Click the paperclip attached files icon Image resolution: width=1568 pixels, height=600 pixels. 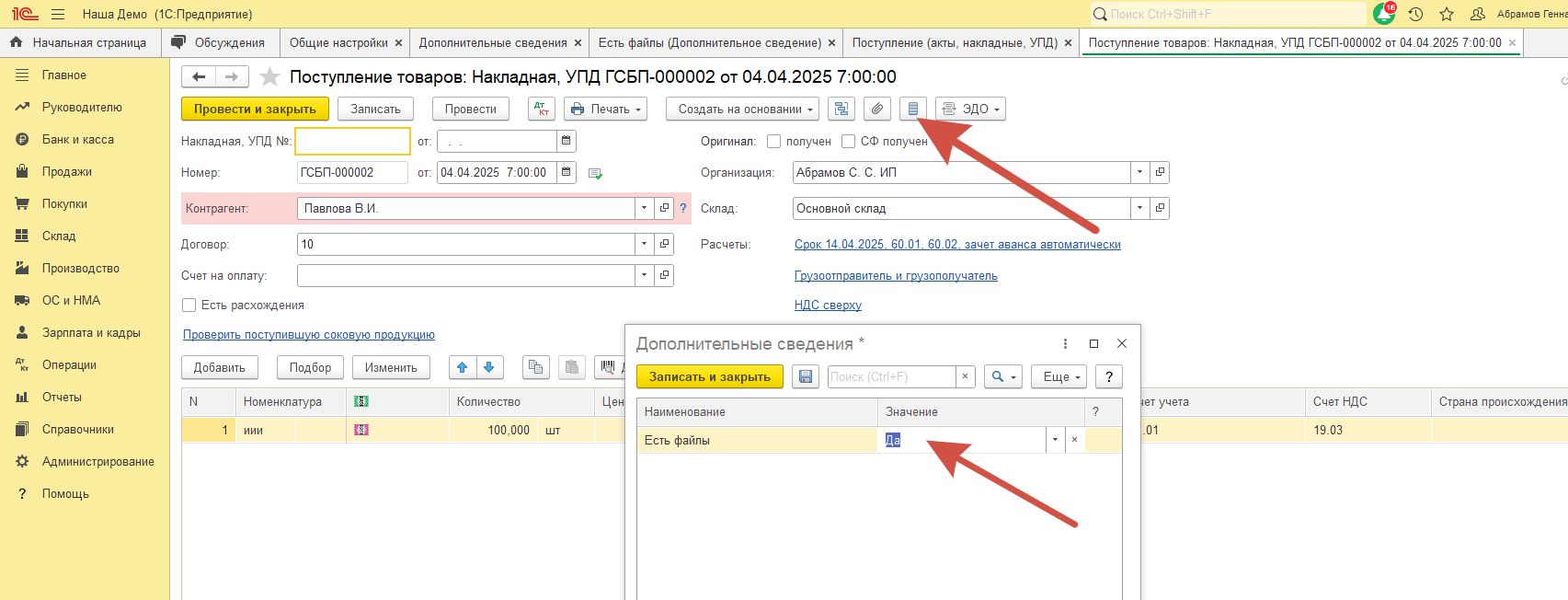pyautogui.click(x=877, y=109)
